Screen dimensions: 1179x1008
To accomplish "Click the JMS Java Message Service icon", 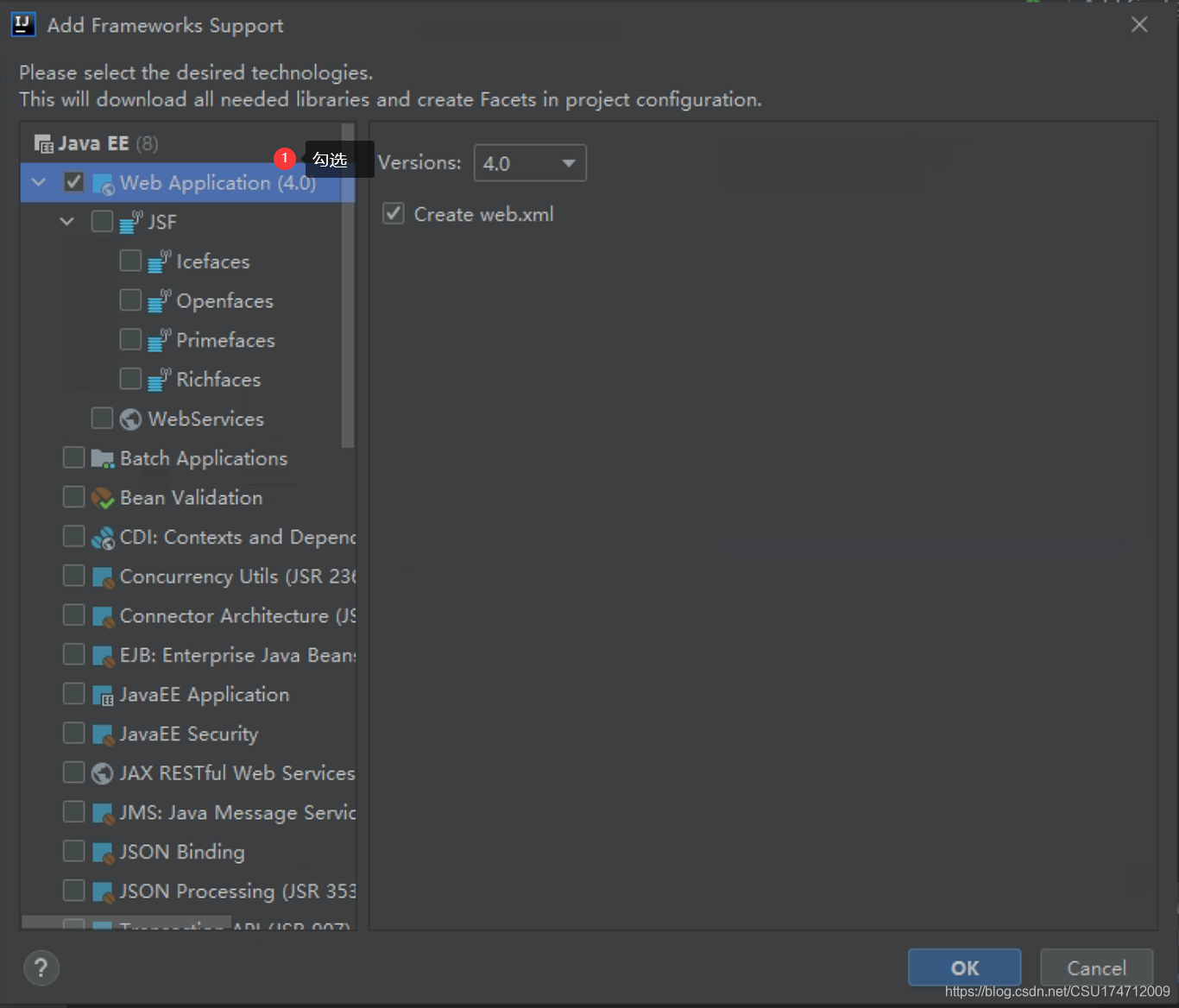I will (x=103, y=813).
